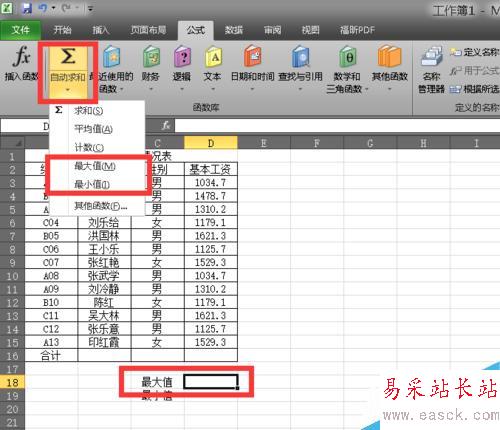Open the Date and Time (日期和时间) functions icon

click(253, 57)
